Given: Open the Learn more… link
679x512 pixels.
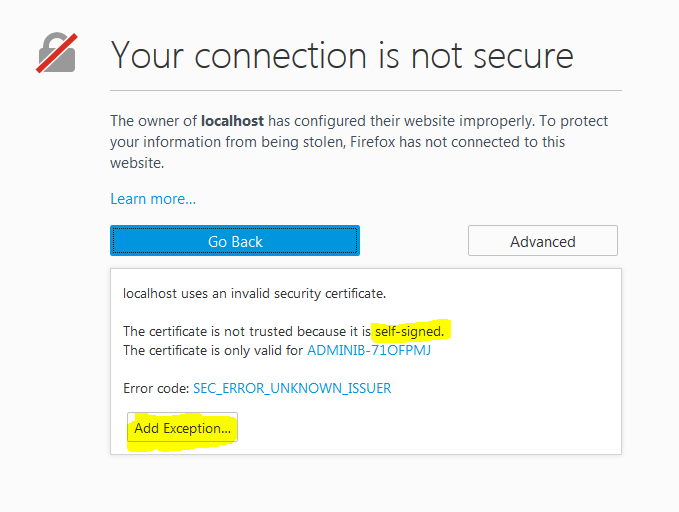Looking at the screenshot, I should tap(153, 199).
